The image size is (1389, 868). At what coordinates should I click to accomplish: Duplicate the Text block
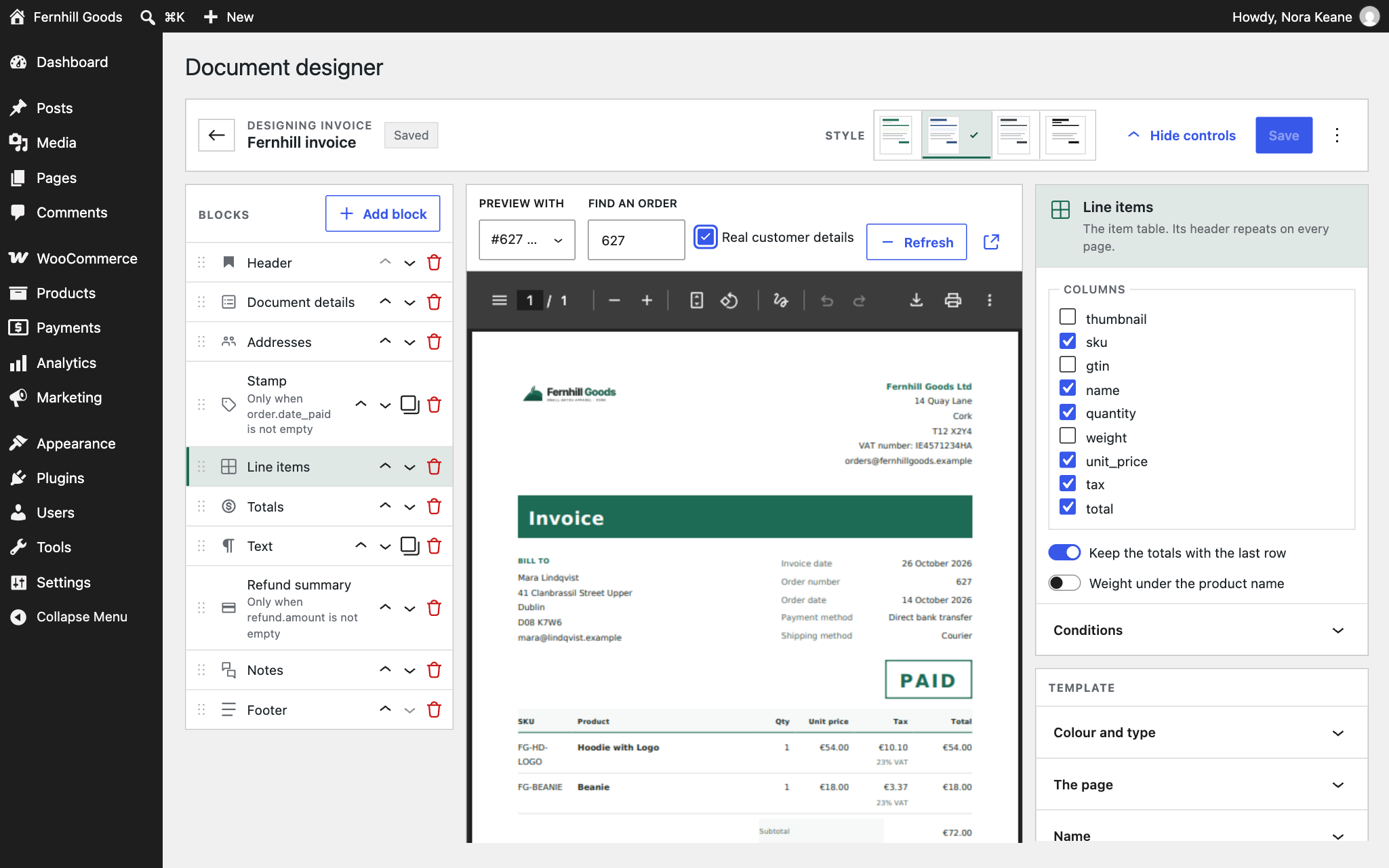click(409, 546)
